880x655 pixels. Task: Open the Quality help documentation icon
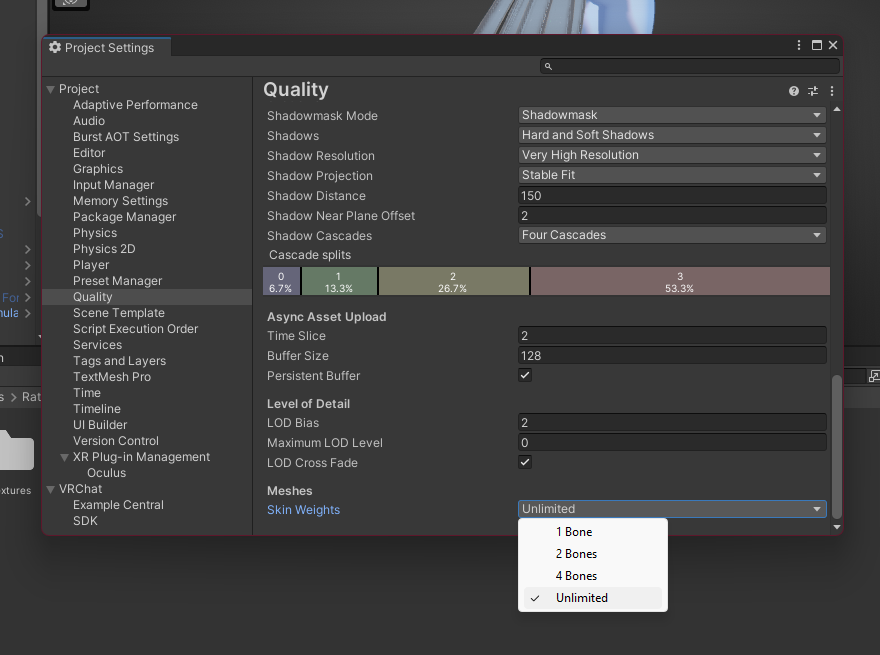[794, 91]
